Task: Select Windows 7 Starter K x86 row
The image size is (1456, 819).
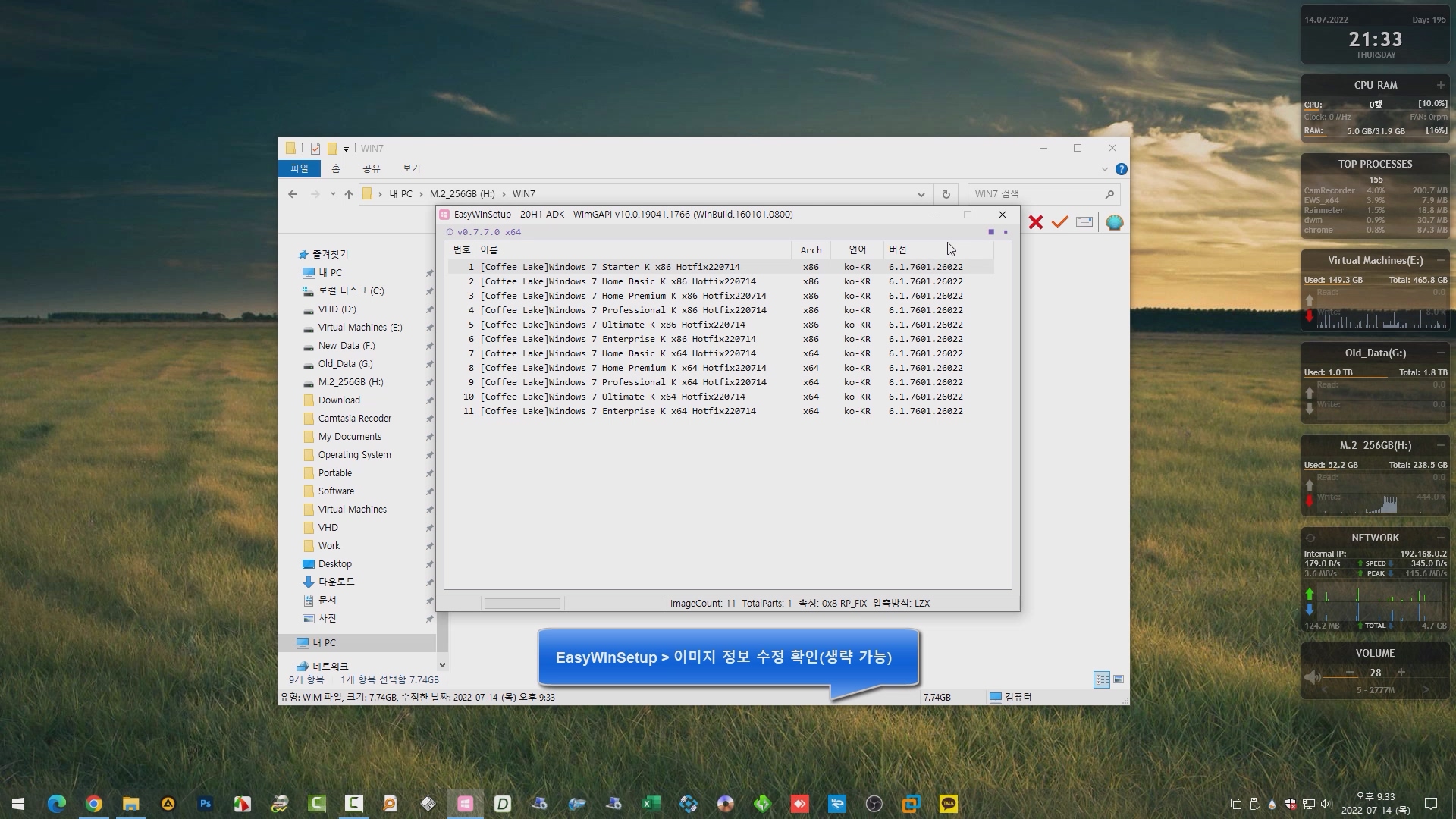Action: (x=720, y=267)
